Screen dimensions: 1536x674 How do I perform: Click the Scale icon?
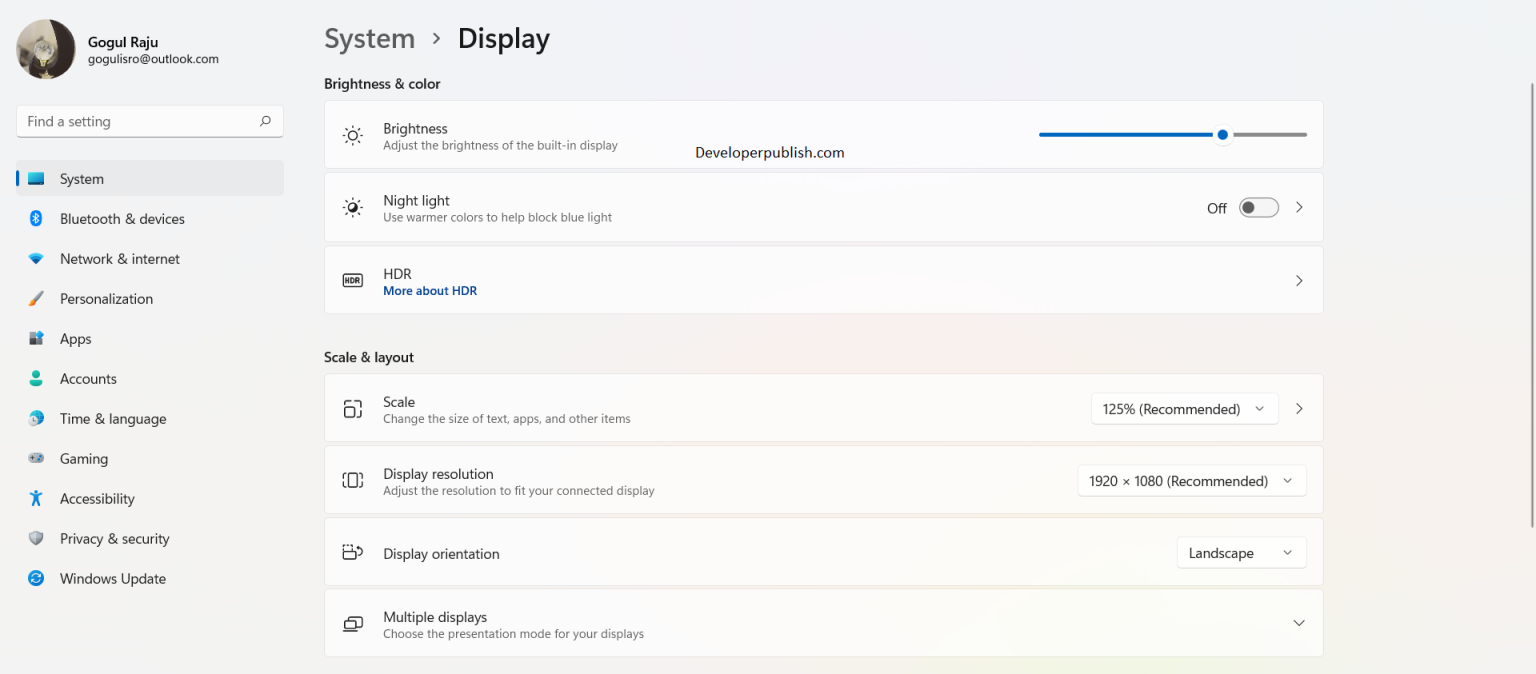(352, 408)
